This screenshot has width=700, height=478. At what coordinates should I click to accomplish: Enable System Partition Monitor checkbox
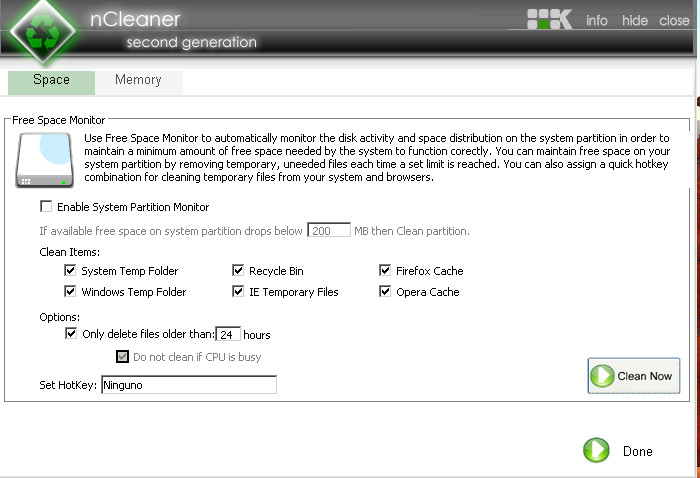(46, 206)
